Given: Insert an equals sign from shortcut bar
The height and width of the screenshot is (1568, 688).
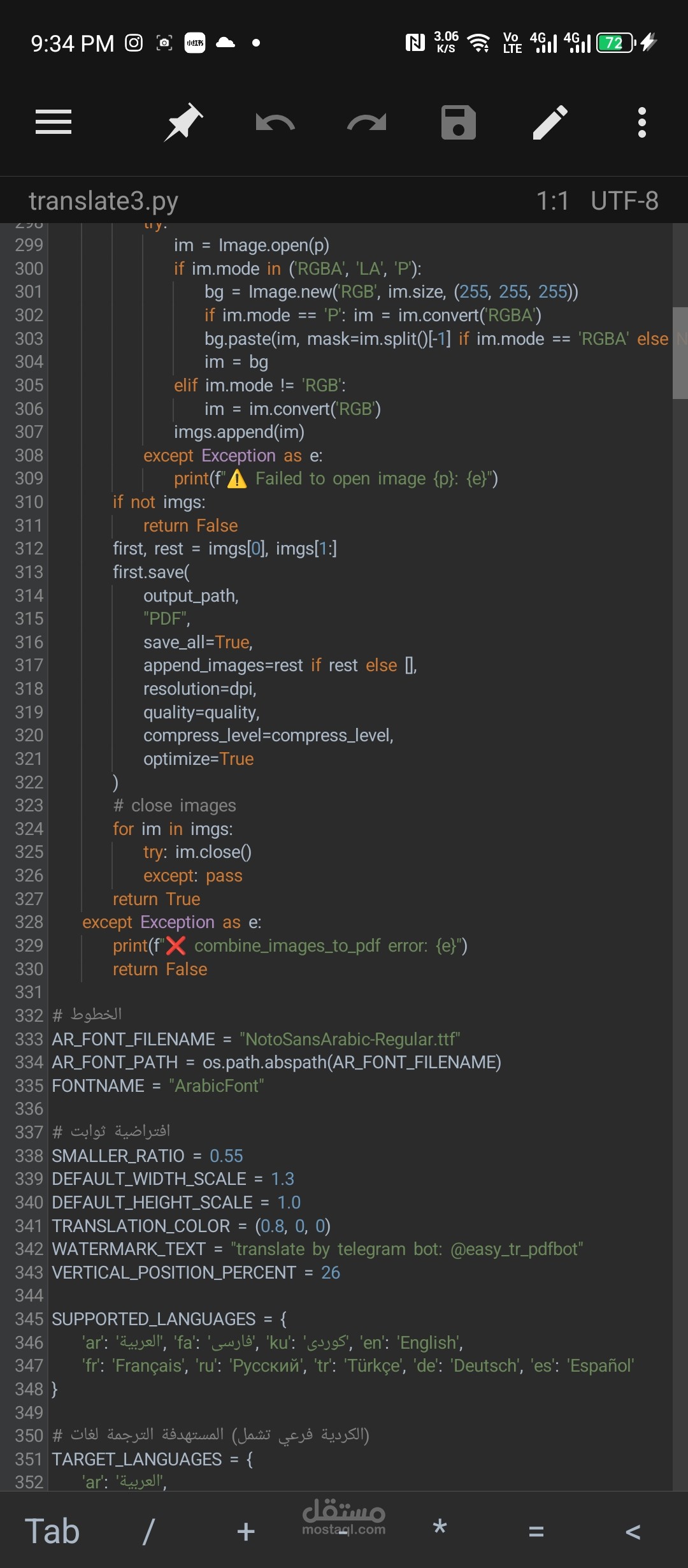Looking at the screenshot, I should click(536, 1531).
